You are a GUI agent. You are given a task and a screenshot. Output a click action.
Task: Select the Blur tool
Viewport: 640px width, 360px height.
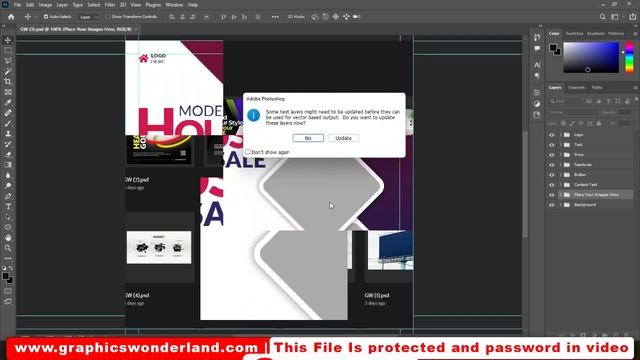tap(8, 176)
